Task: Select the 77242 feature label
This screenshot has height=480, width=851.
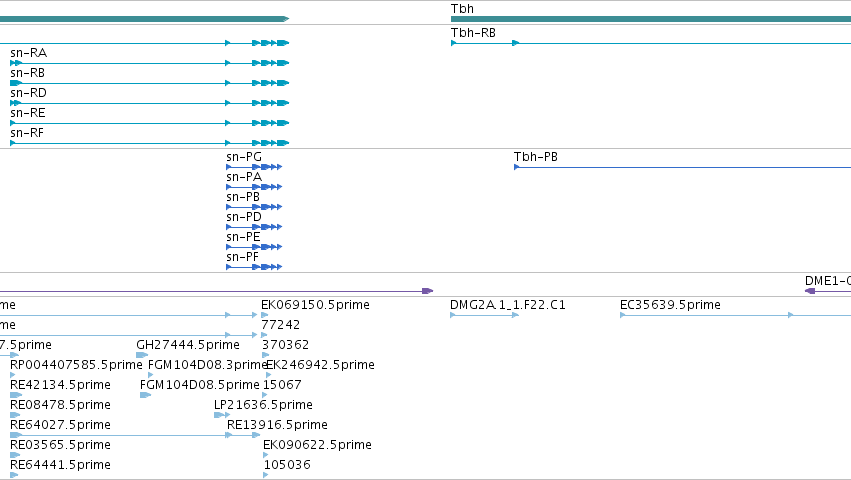Action: point(281,325)
